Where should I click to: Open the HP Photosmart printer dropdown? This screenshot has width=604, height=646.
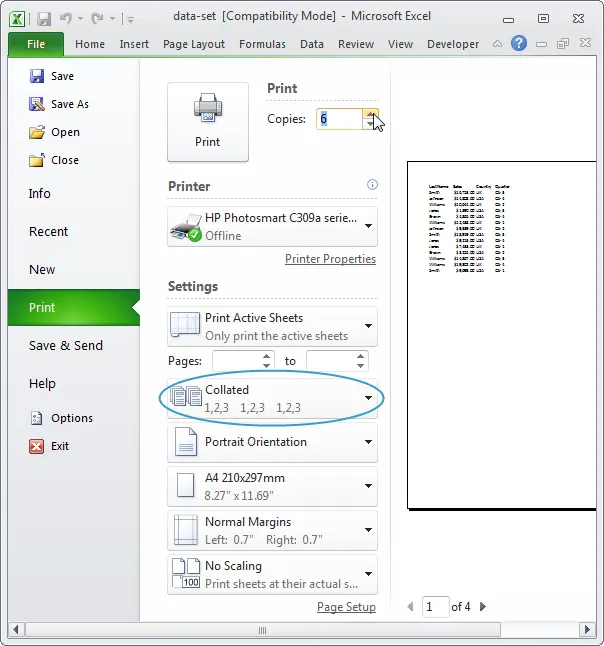pyautogui.click(x=272, y=227)
